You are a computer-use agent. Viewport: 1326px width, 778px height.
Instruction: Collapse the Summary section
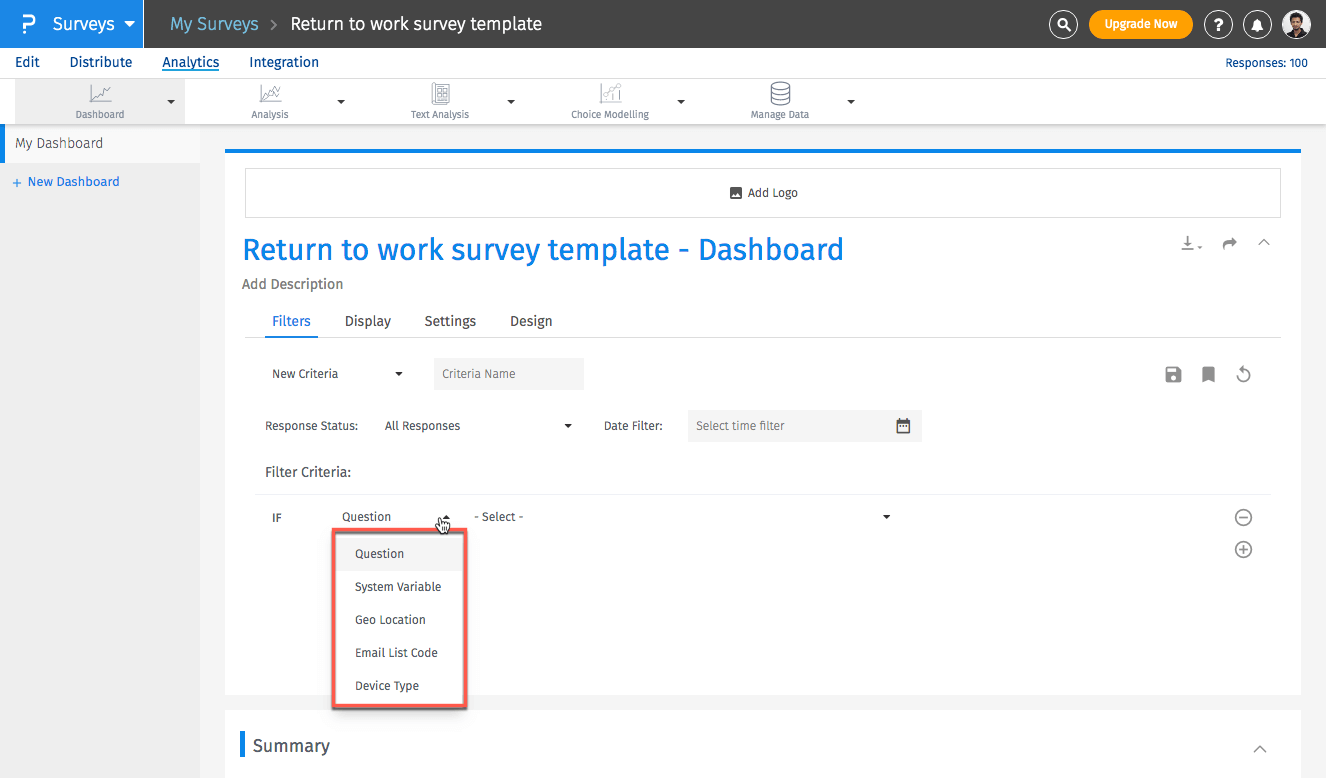pos(1260,748)
